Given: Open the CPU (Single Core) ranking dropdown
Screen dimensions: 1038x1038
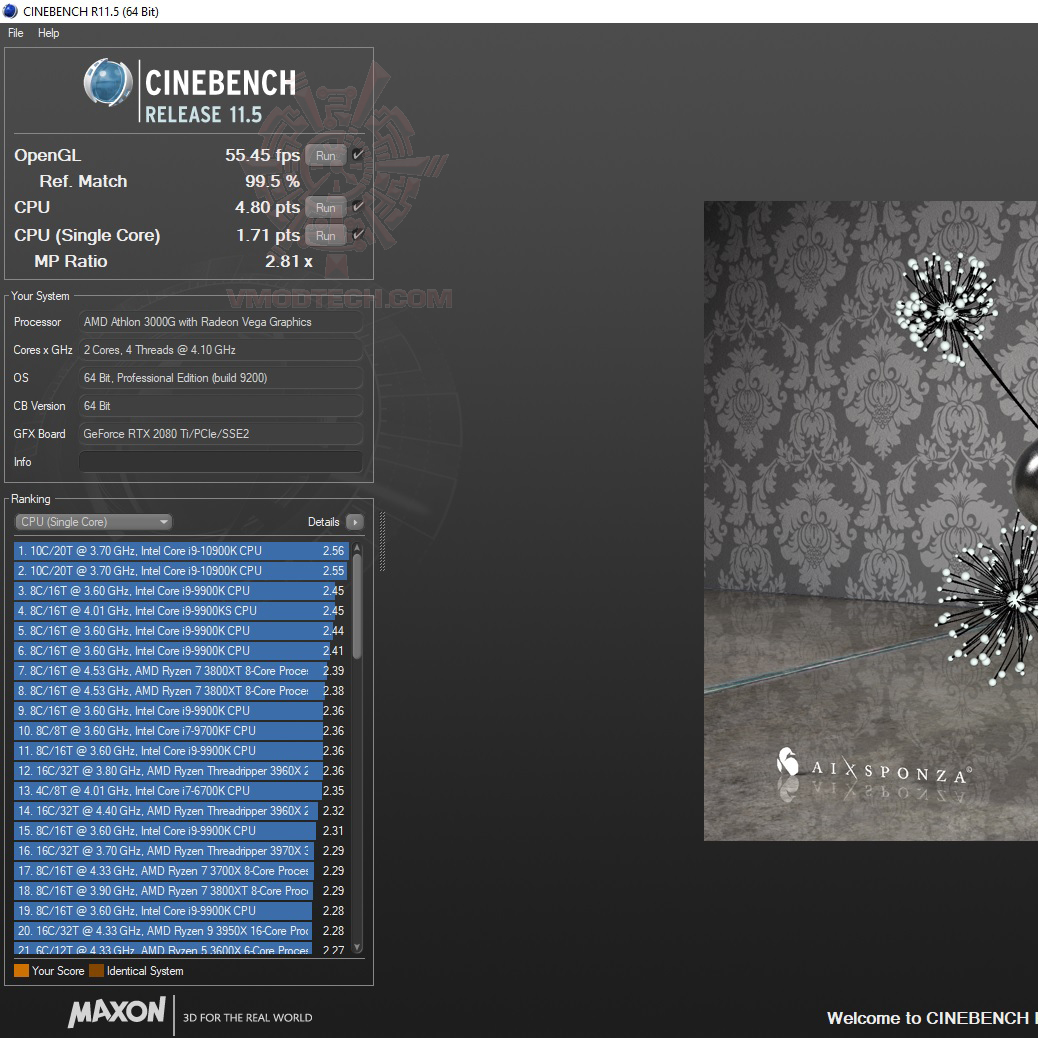Looking at the screenshot, I should (93, 522).
